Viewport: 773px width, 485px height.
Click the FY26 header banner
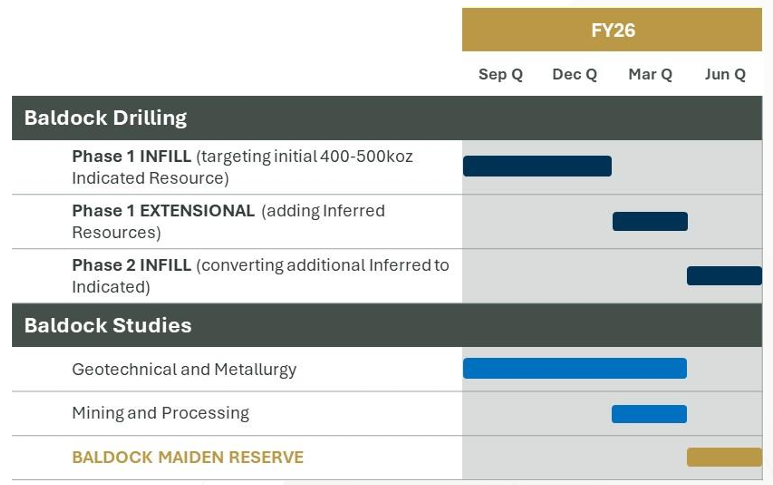(x=612, y=30)
